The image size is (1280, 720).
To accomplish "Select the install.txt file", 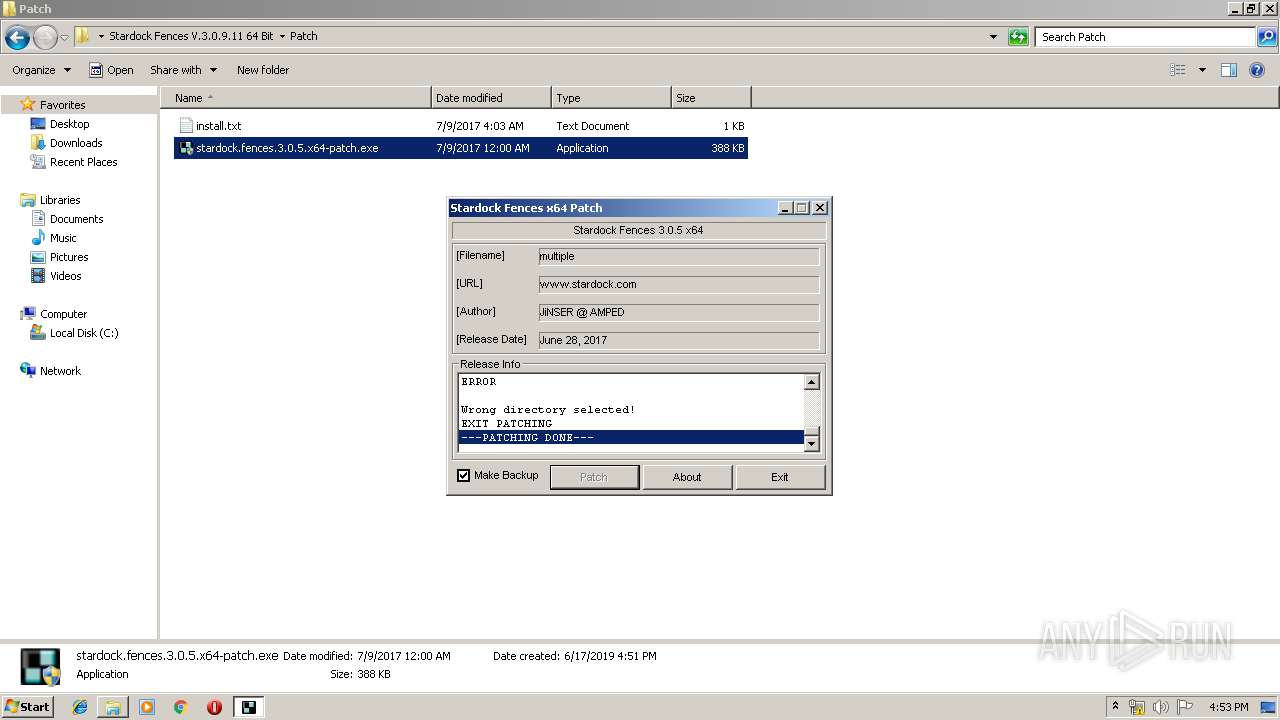I will click(461, 126).
